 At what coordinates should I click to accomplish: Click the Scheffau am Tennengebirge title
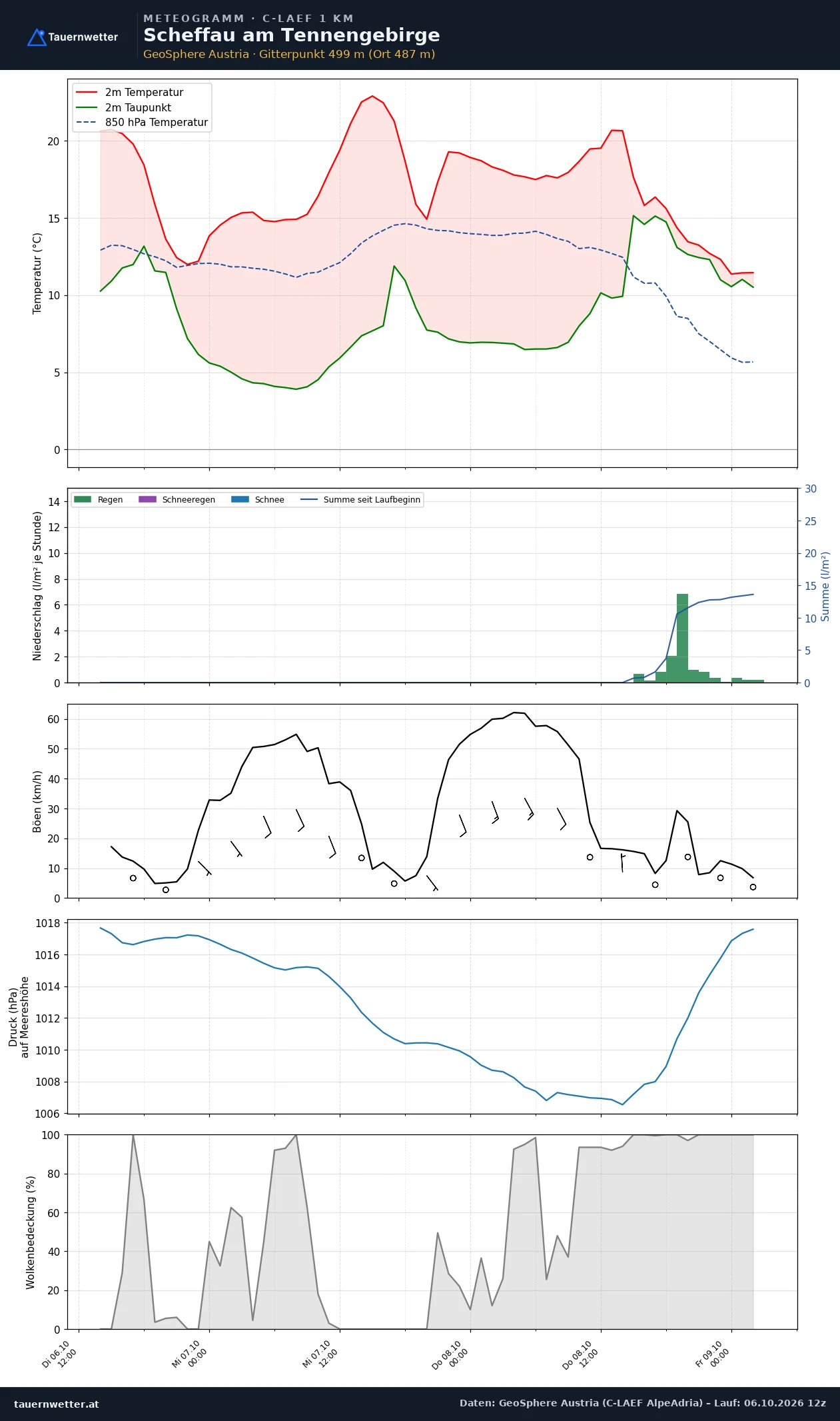292,35
